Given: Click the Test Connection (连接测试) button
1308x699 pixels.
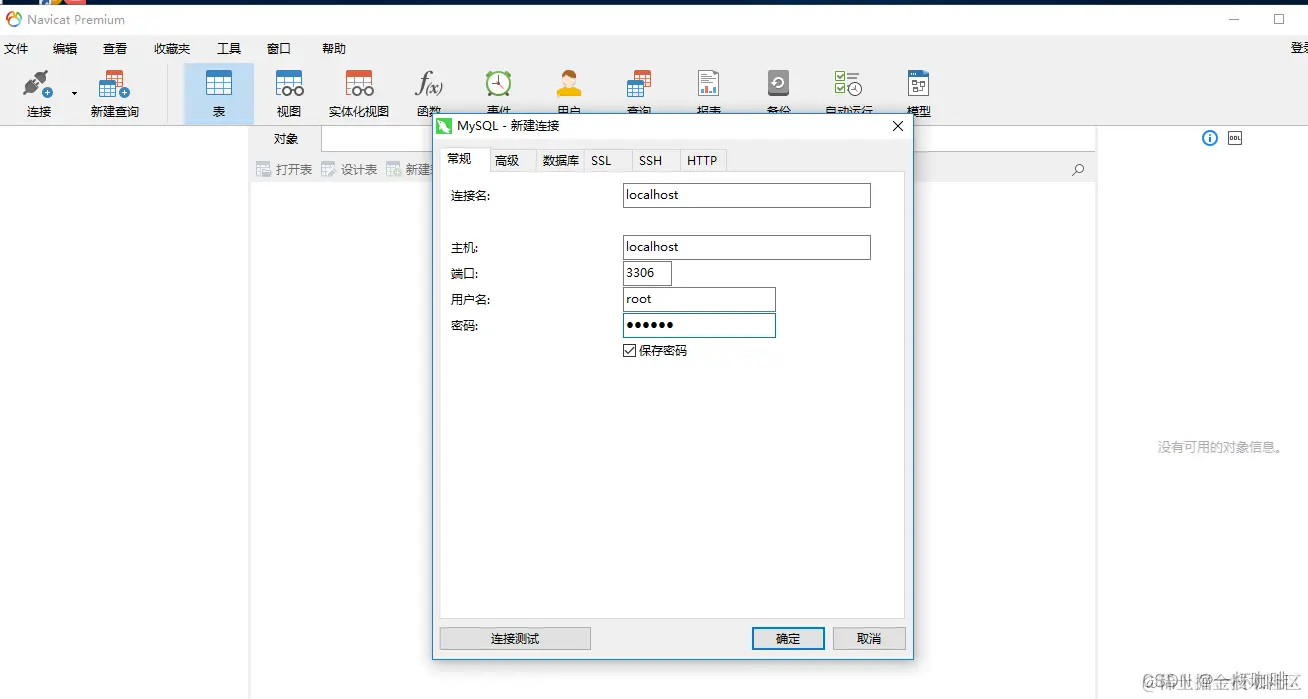Looking at the screenshot, I should click(515, 639).
